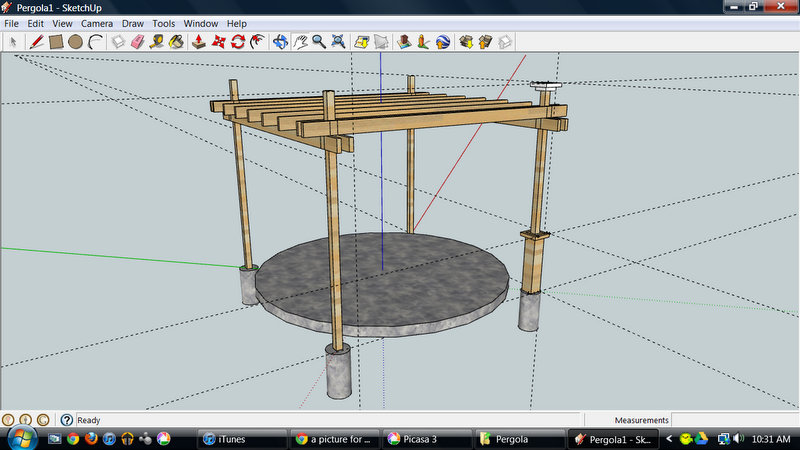Switch to Picasa 3 taskbar button

pos(425,439)
